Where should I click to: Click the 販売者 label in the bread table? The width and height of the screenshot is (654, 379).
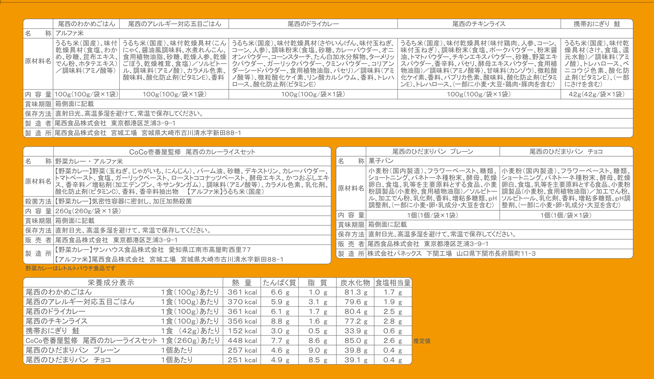[x=351, y=244]
